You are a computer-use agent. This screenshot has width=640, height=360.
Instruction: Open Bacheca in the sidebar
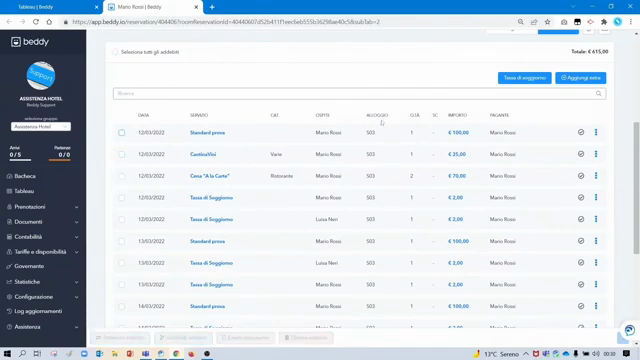25,176
